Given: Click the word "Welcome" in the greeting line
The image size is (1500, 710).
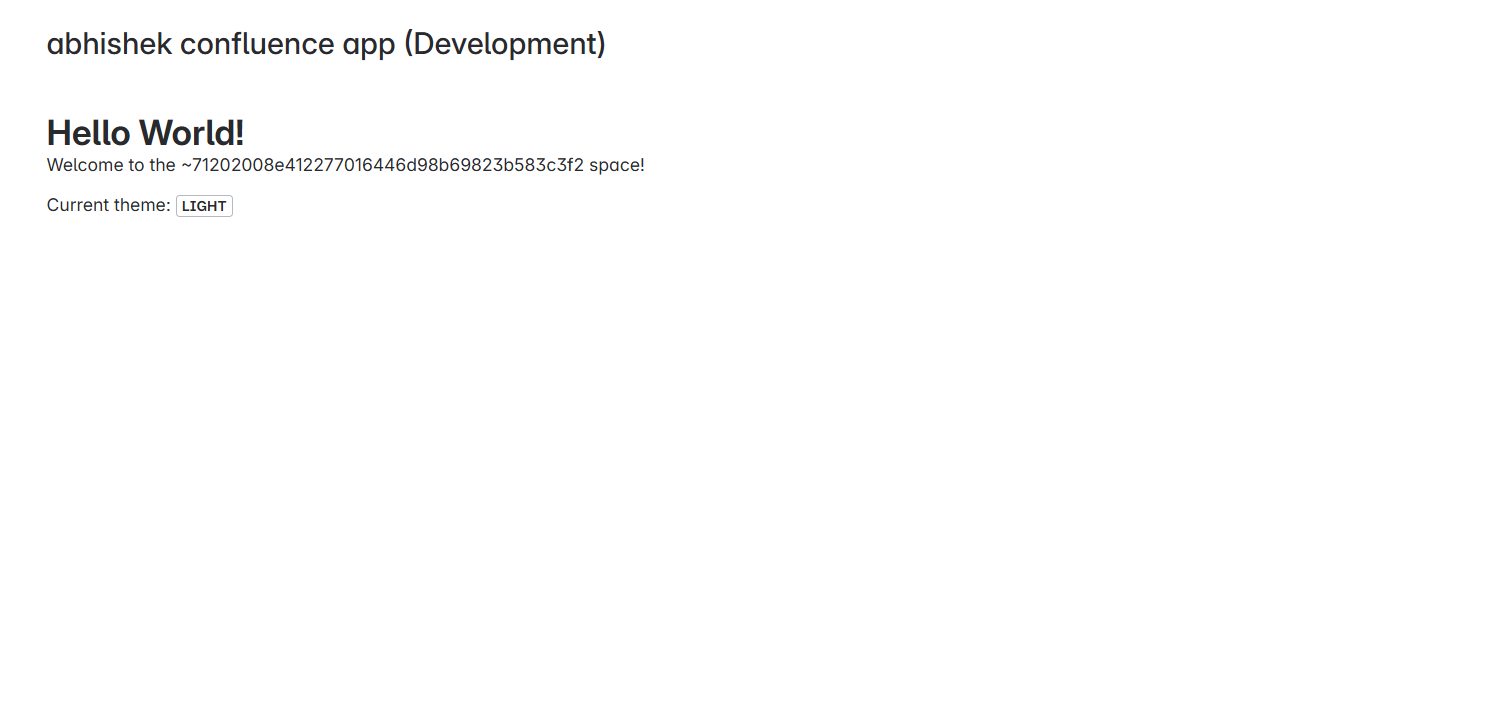Looking at the screenshot, I should 82,165.
